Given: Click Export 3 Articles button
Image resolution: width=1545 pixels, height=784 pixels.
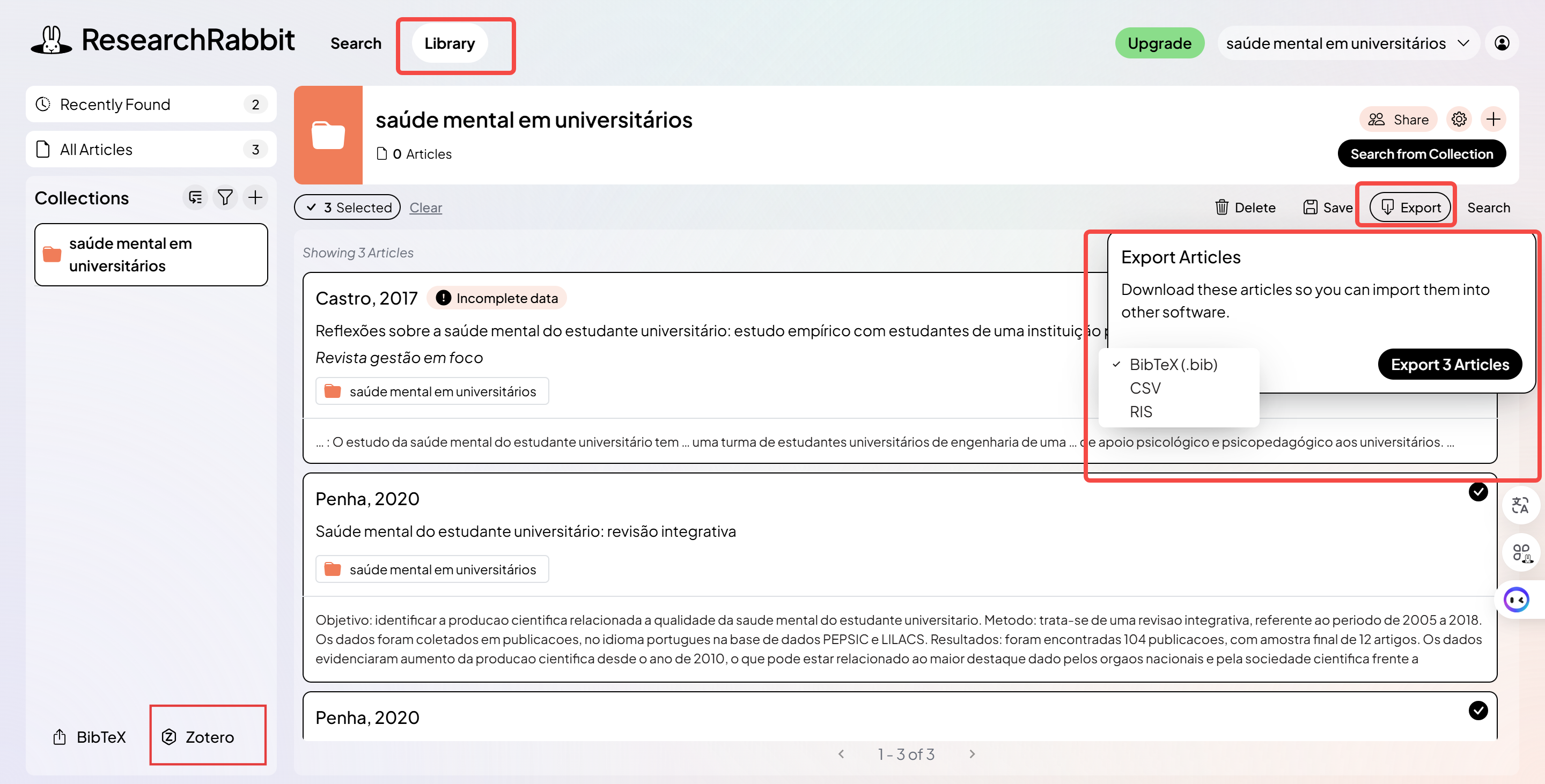Looking at the screenshot, I should 1450,365.
